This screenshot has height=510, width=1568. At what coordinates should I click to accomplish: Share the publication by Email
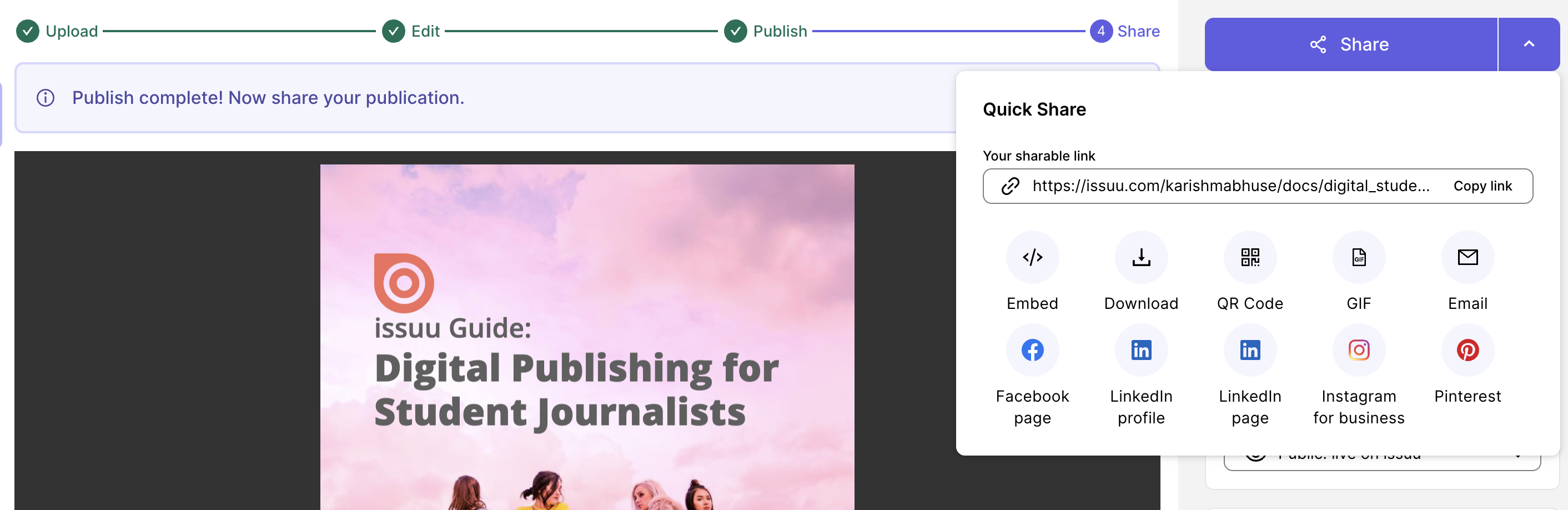(x=1468, y=257)
